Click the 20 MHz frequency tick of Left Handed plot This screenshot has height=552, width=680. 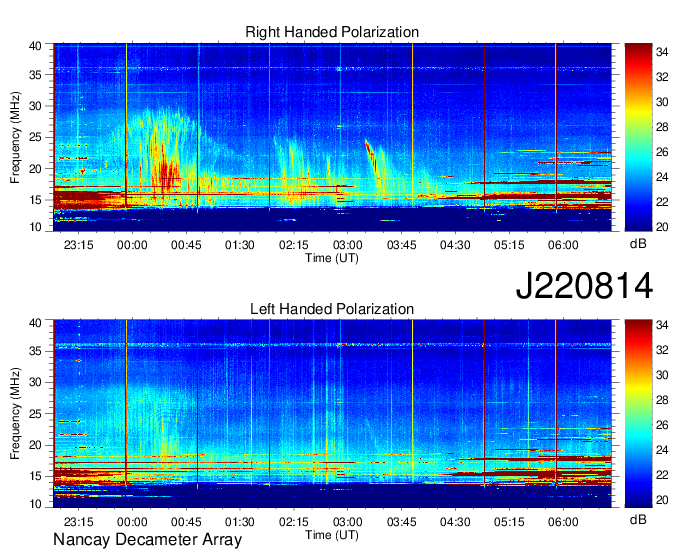[36, 445]
